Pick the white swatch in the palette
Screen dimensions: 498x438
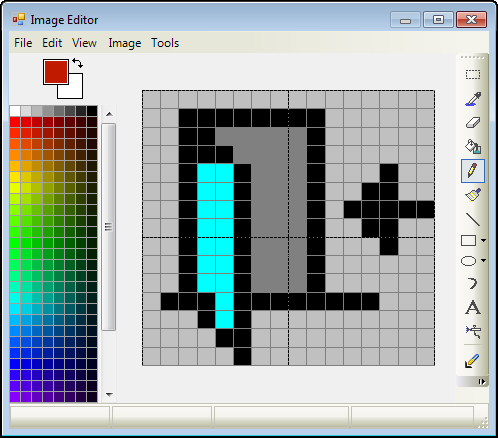click(x=15, y=111)
